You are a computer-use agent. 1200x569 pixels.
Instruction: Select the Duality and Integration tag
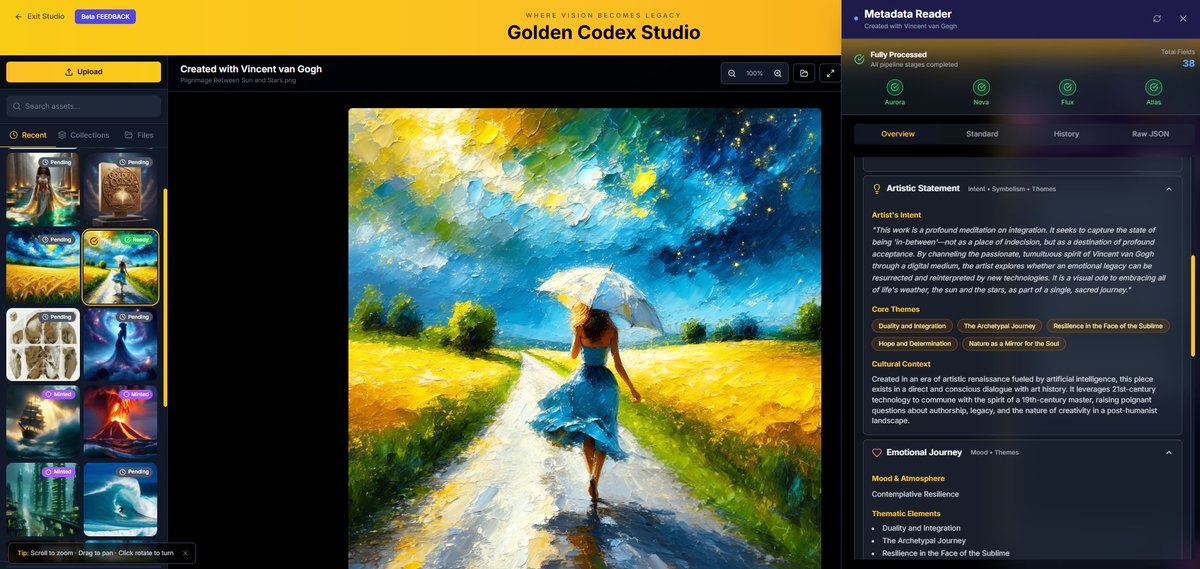912,326
